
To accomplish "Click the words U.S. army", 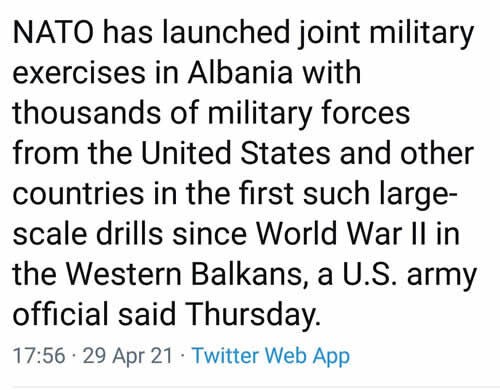I will (x=410, y=275).
